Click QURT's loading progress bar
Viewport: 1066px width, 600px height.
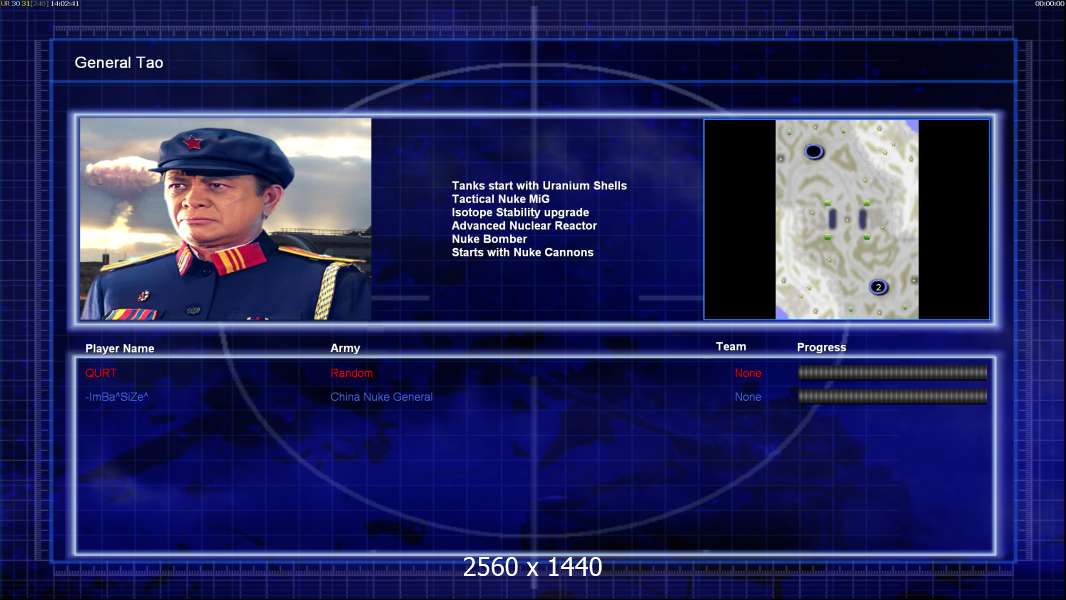click(x=893, y=372)
